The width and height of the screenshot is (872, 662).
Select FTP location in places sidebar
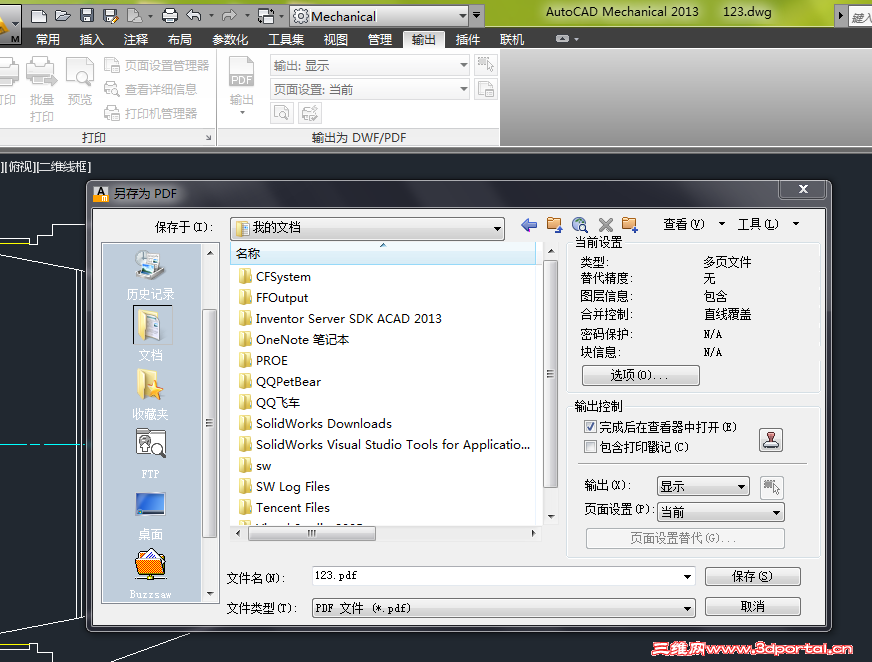150,453
